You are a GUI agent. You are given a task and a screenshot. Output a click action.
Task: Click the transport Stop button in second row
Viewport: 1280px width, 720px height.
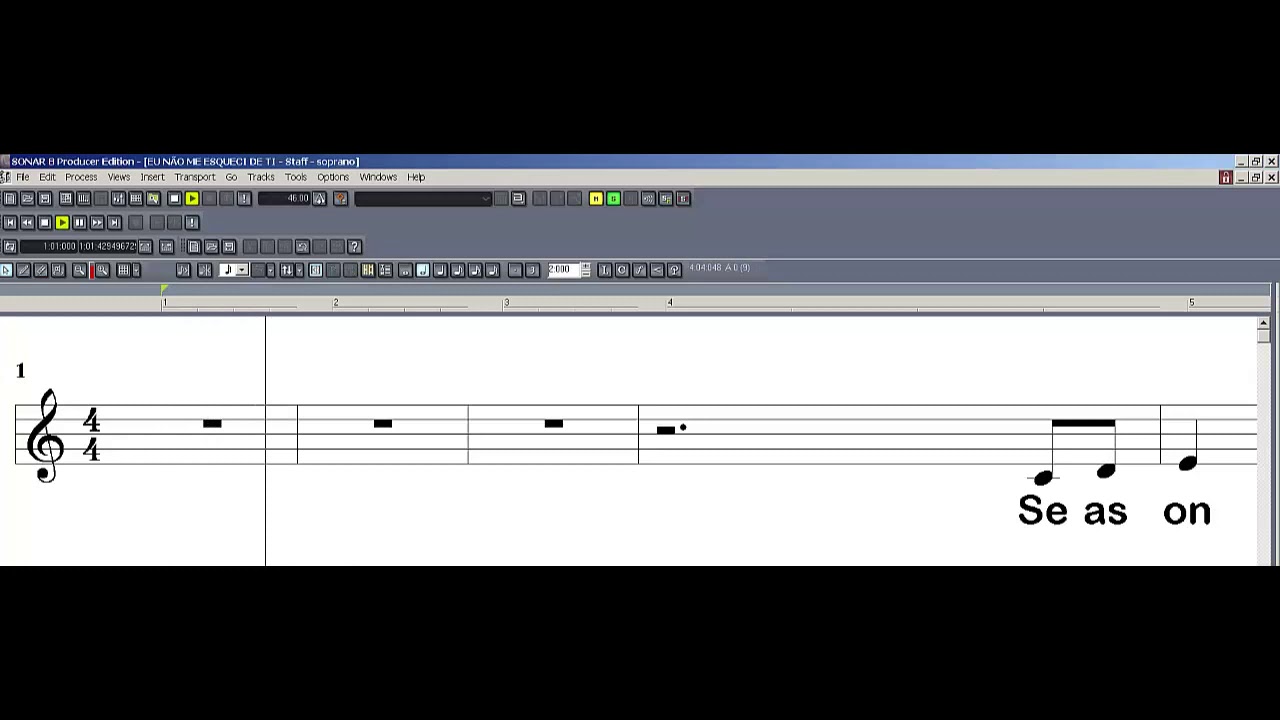point(45,222)
